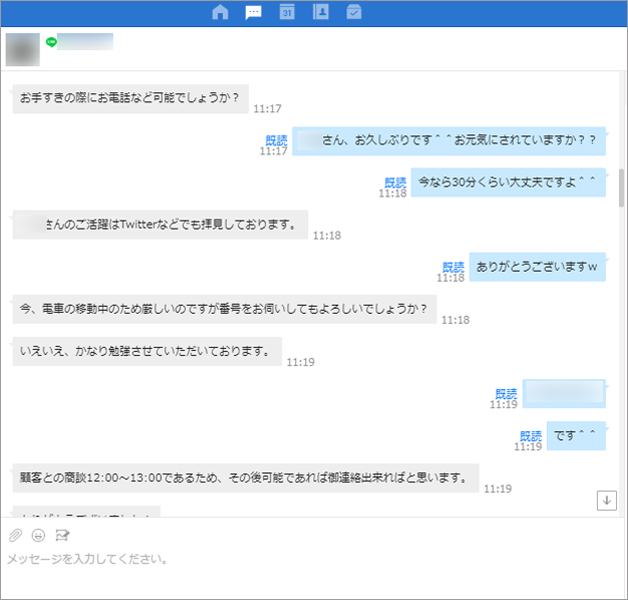Screen dimensions: 628x600
Task: Open the Home icon in top bar
Action: pyautogui.click(x=221, y=13)
